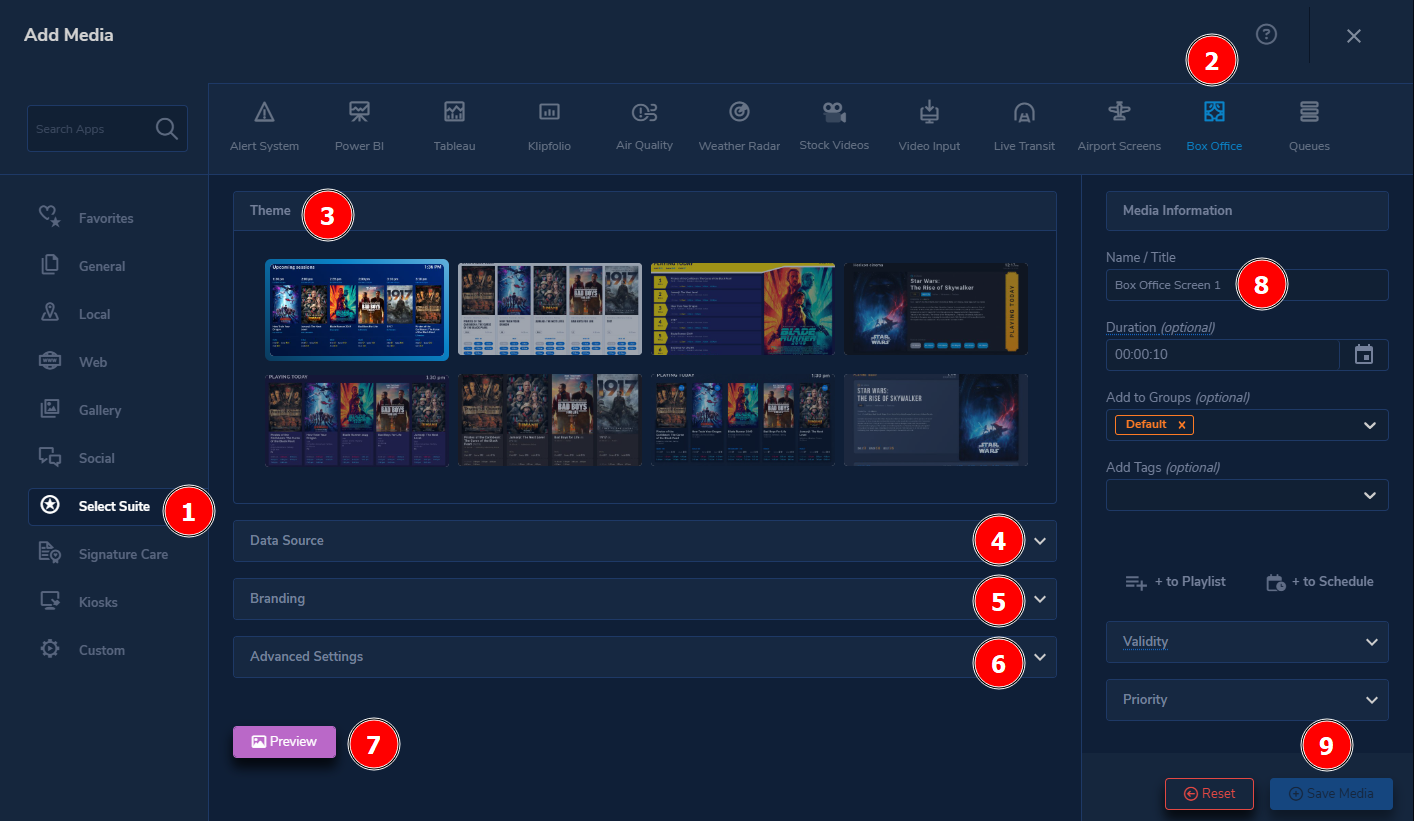The height and width of the screenshot is (821, 1414).
Task: Select the dark large-poster Bad Boys theme
Action: pos(549,420)
